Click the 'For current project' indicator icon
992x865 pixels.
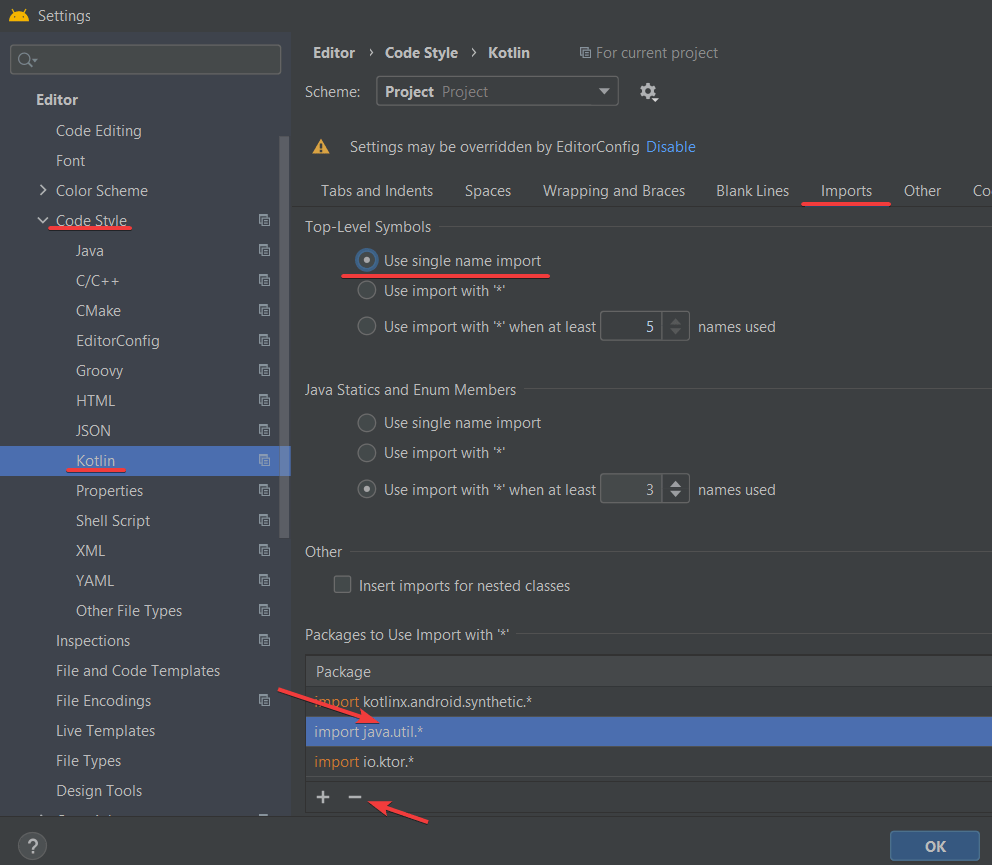coord(583,52)
